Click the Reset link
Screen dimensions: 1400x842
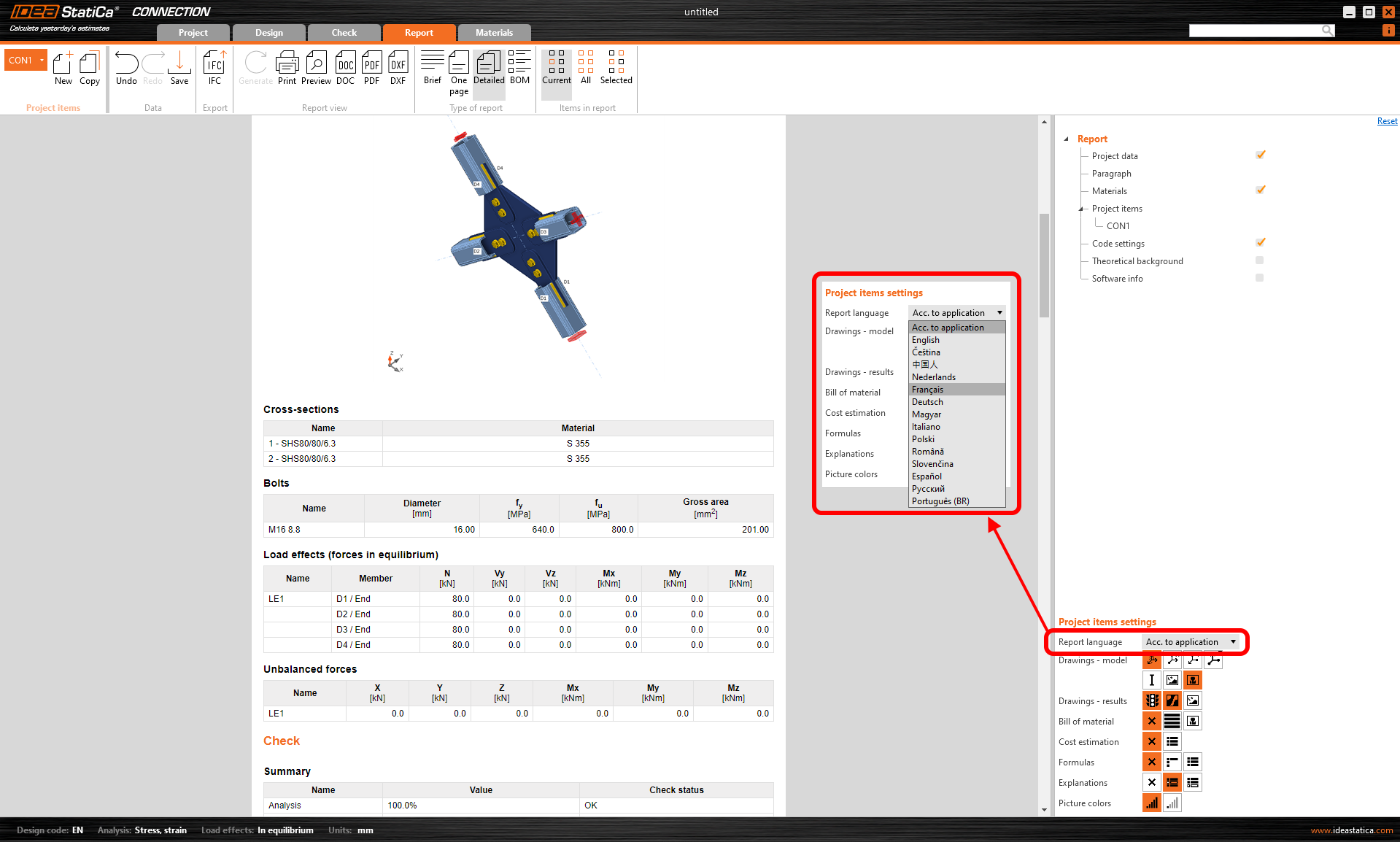pyautogui.click(x=1387, y=121)
